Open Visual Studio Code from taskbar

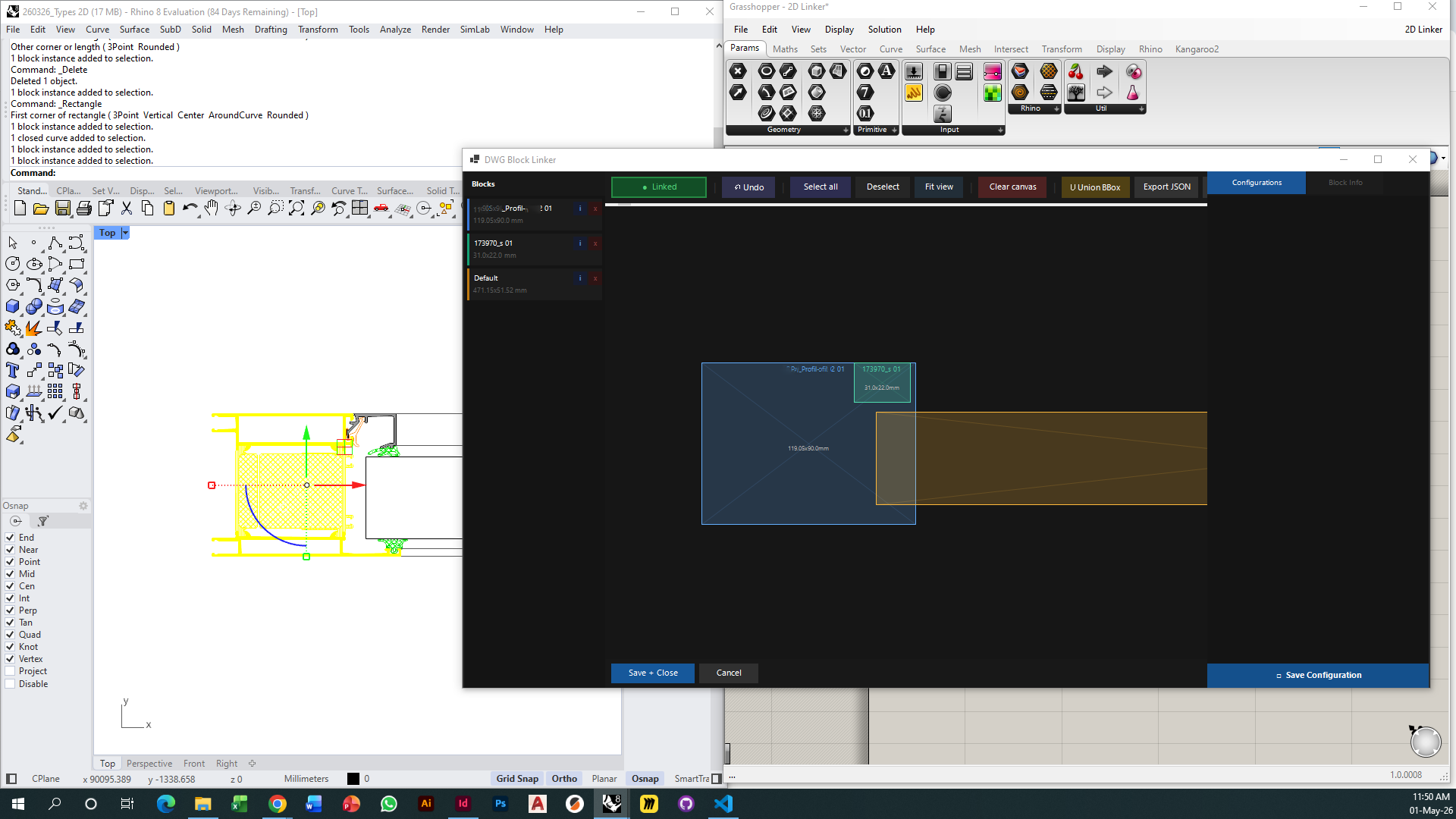tap(723, 804)
